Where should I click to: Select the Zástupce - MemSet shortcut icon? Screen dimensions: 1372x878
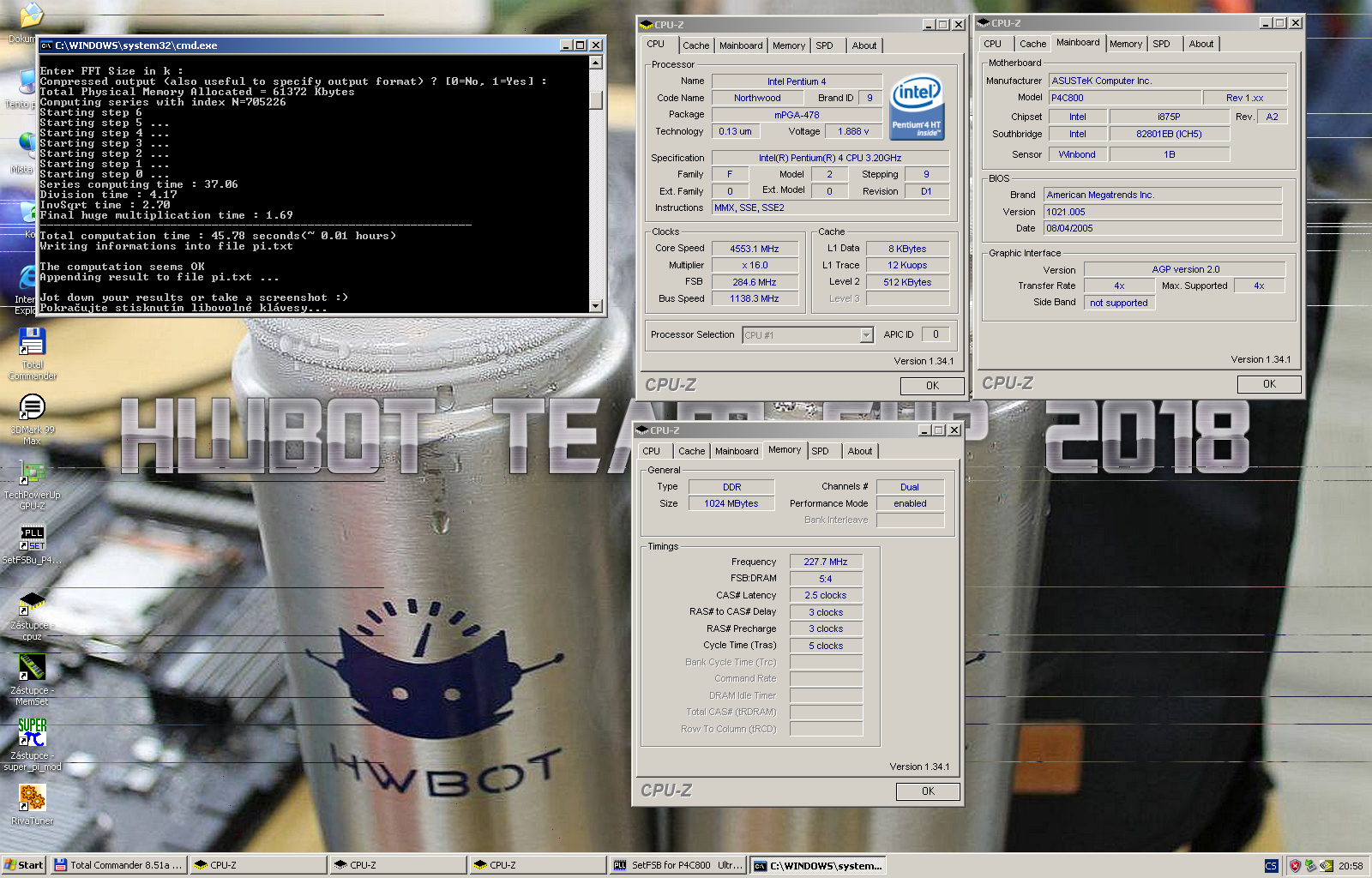tap(32, 668)
